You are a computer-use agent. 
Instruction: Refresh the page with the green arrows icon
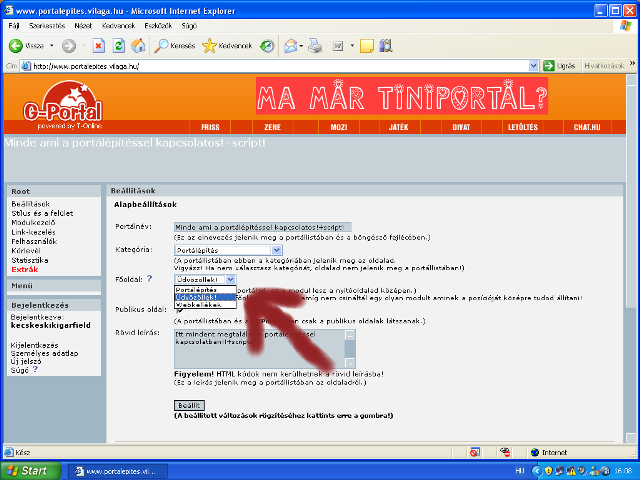118,46
